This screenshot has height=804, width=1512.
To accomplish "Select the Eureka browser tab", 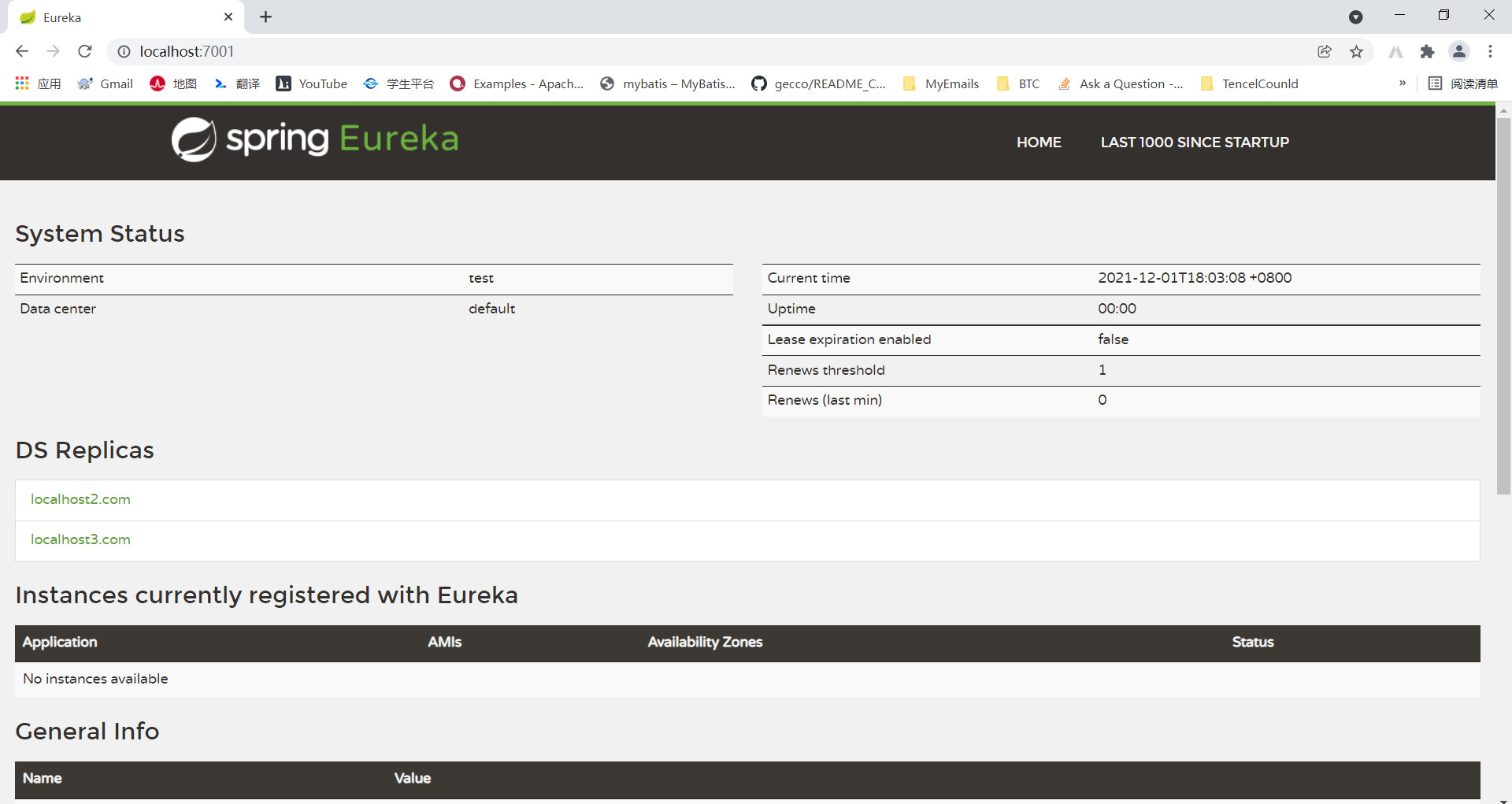I will click(x=126, y=17).
